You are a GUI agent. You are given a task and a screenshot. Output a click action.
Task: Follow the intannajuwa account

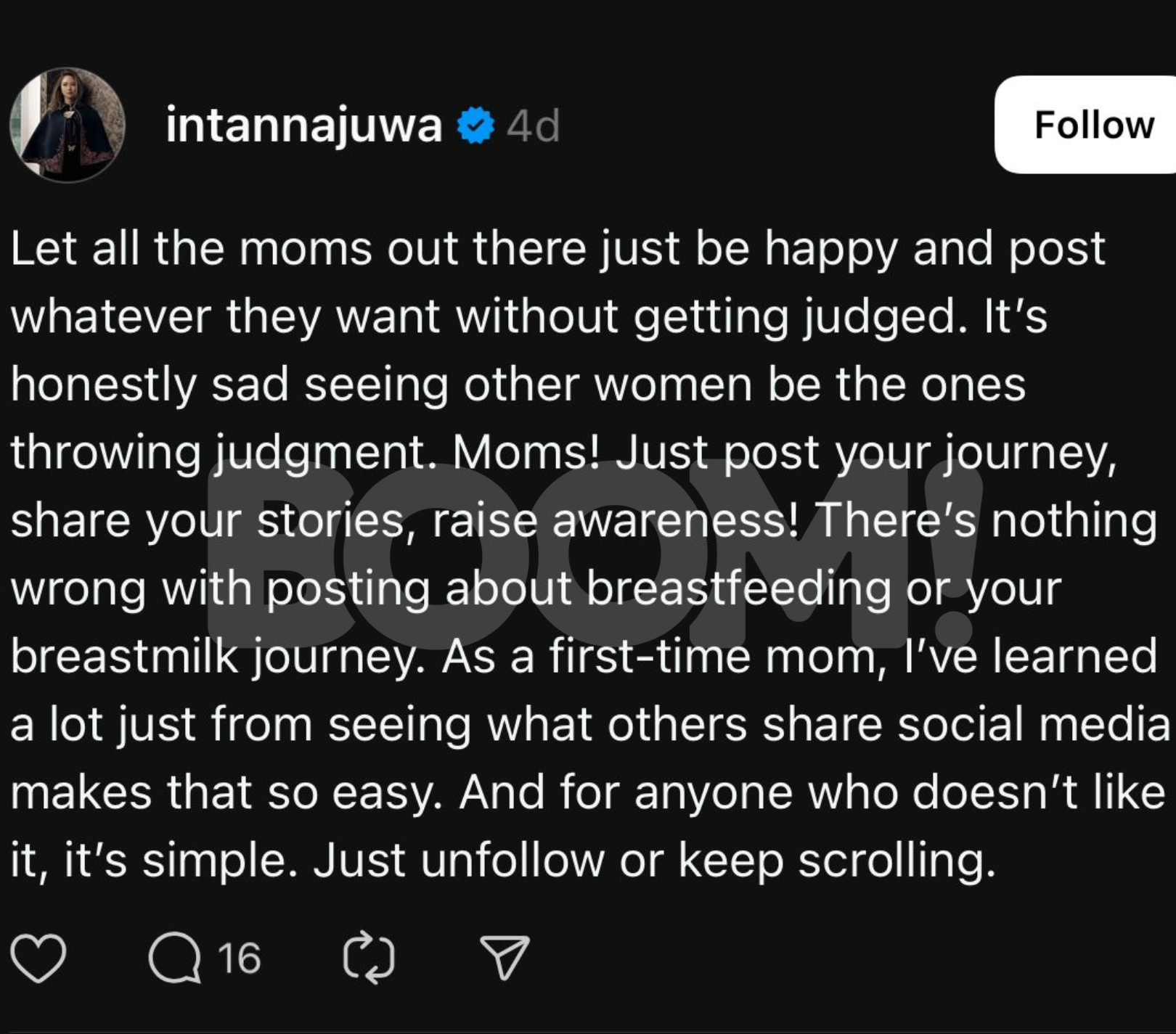click(x=1093, y=125)
